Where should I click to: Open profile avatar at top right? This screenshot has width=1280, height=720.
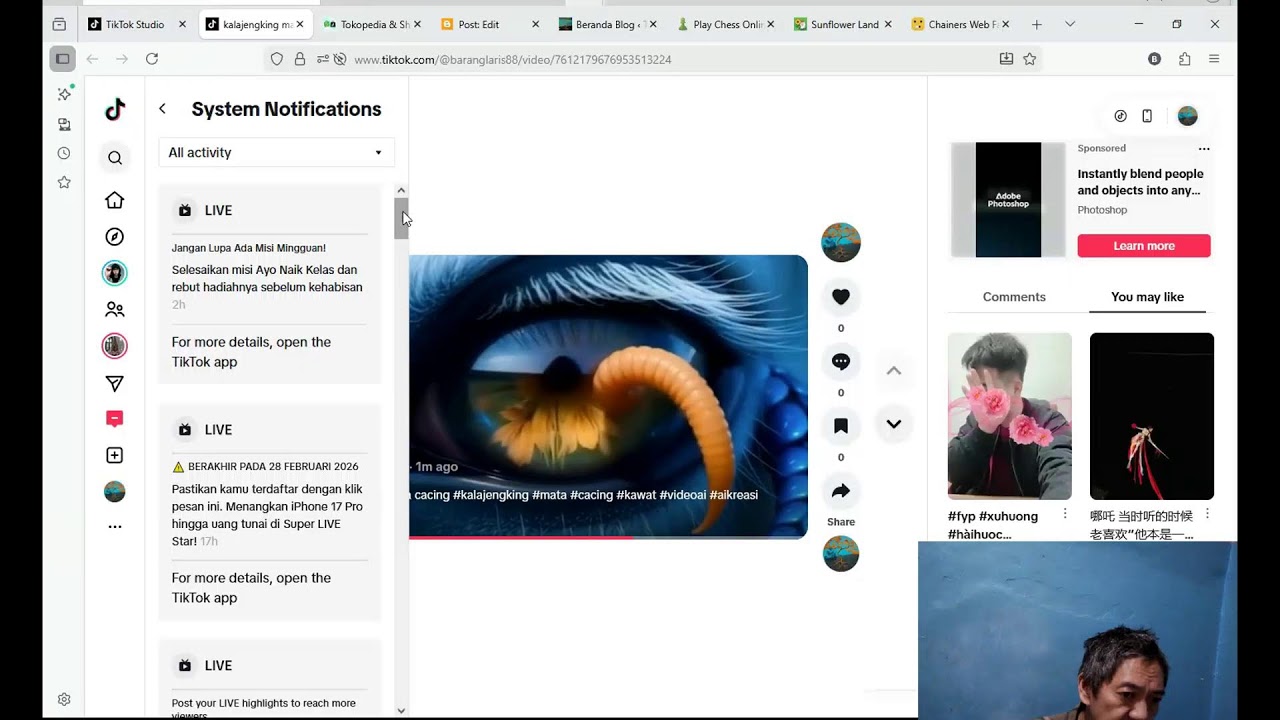pos(1188,116)
